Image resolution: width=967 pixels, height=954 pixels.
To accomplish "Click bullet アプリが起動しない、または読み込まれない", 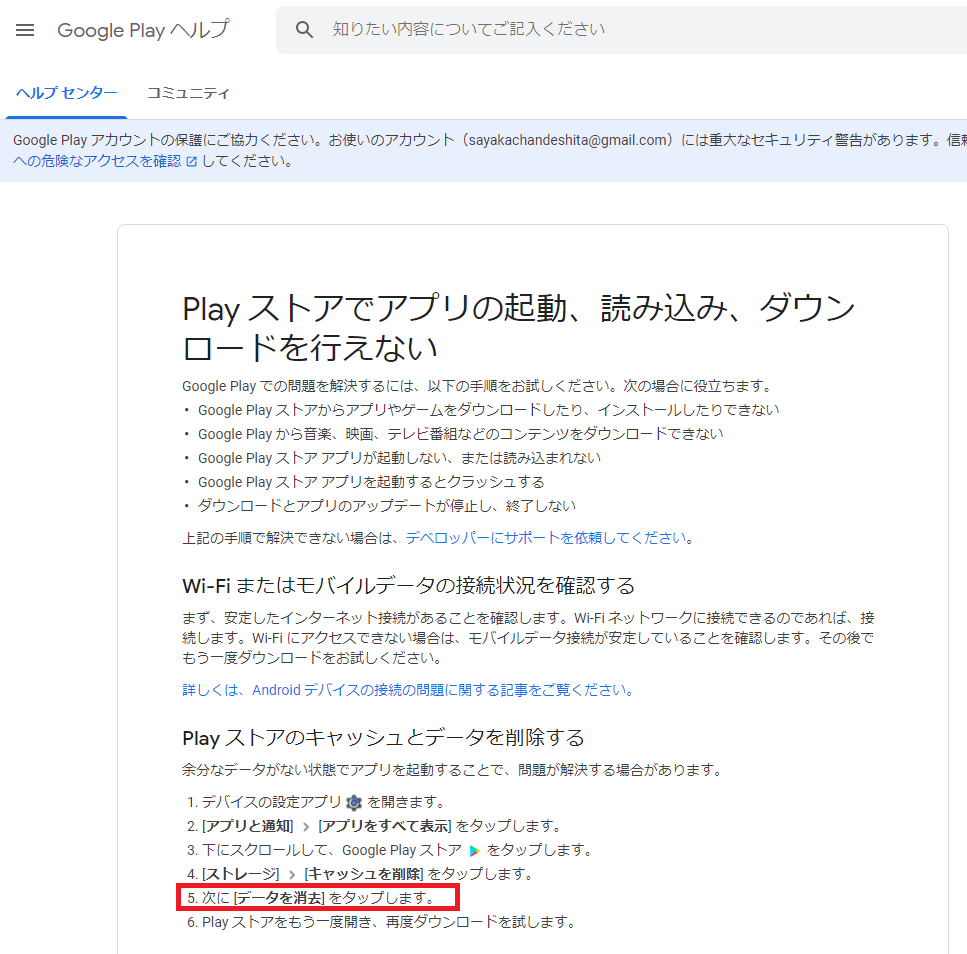I will (x=399, y=458).
